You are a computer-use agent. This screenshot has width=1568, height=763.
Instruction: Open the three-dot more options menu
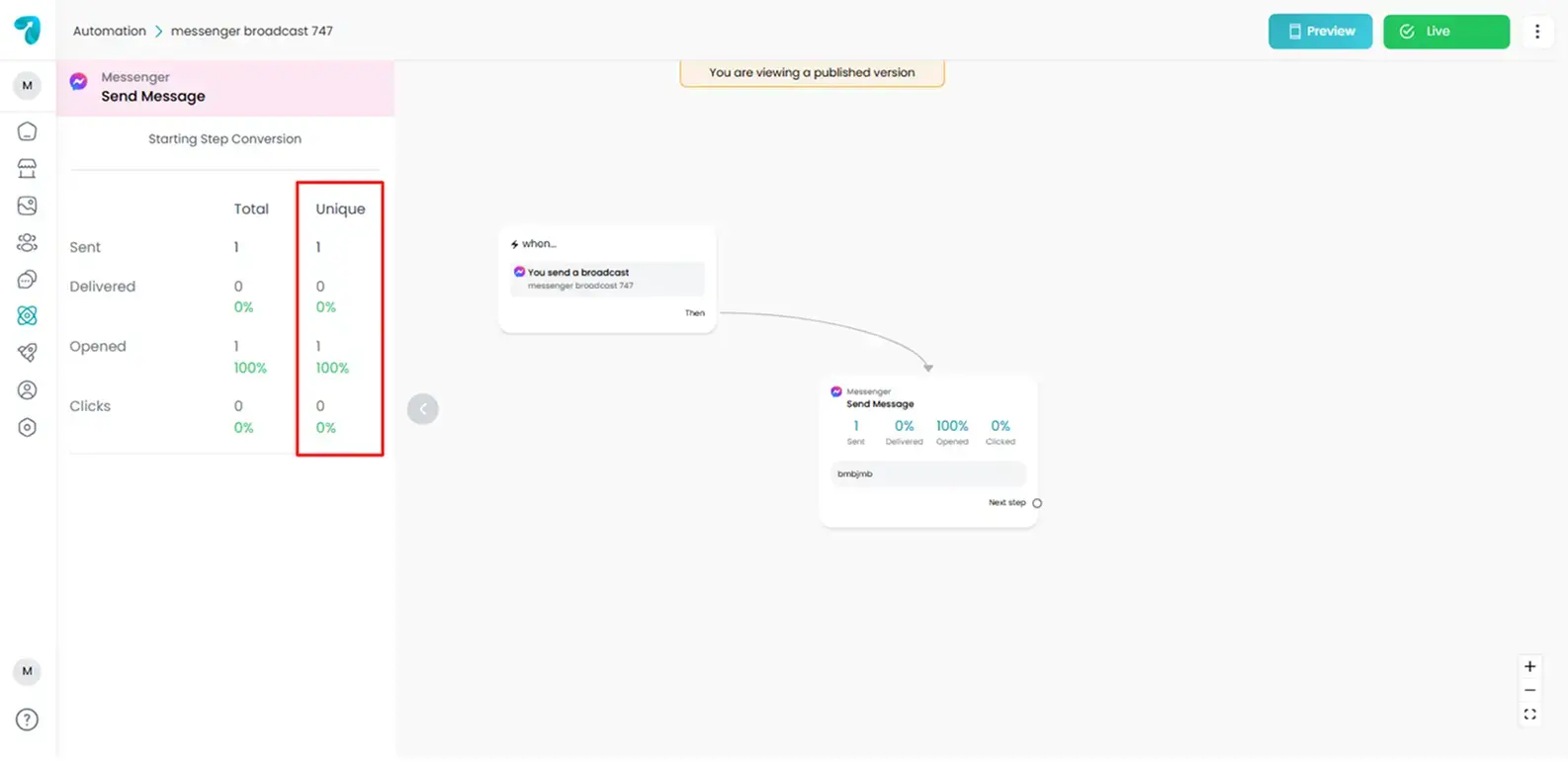coord(1536,32)
